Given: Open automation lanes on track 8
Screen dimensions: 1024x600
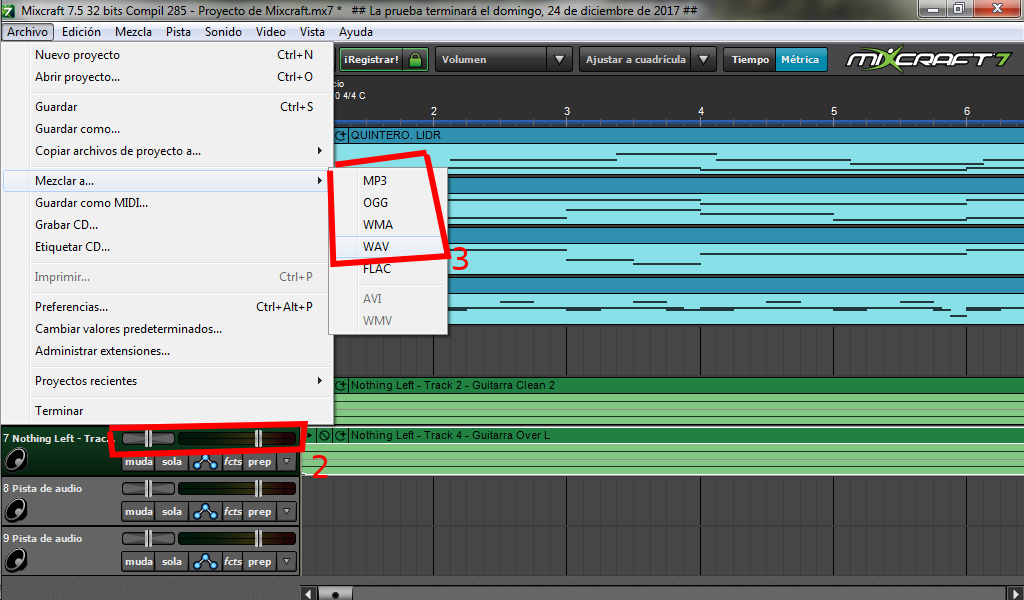Looking at the screenshot, I should pyautogui.click(x=205, y=512).
